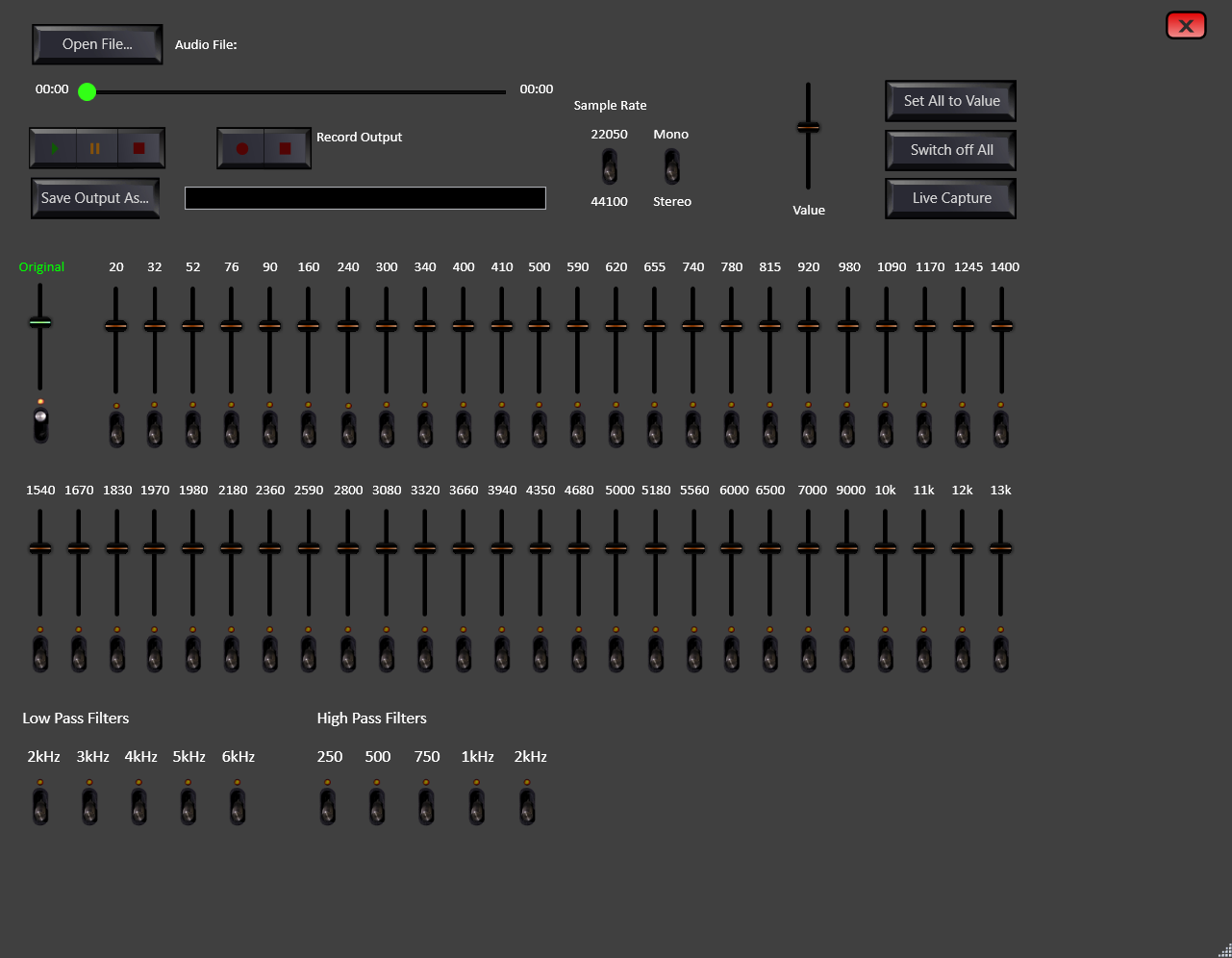Click the Value slider handle
The height and width of the screenshot is (958, 1232).
808,127
